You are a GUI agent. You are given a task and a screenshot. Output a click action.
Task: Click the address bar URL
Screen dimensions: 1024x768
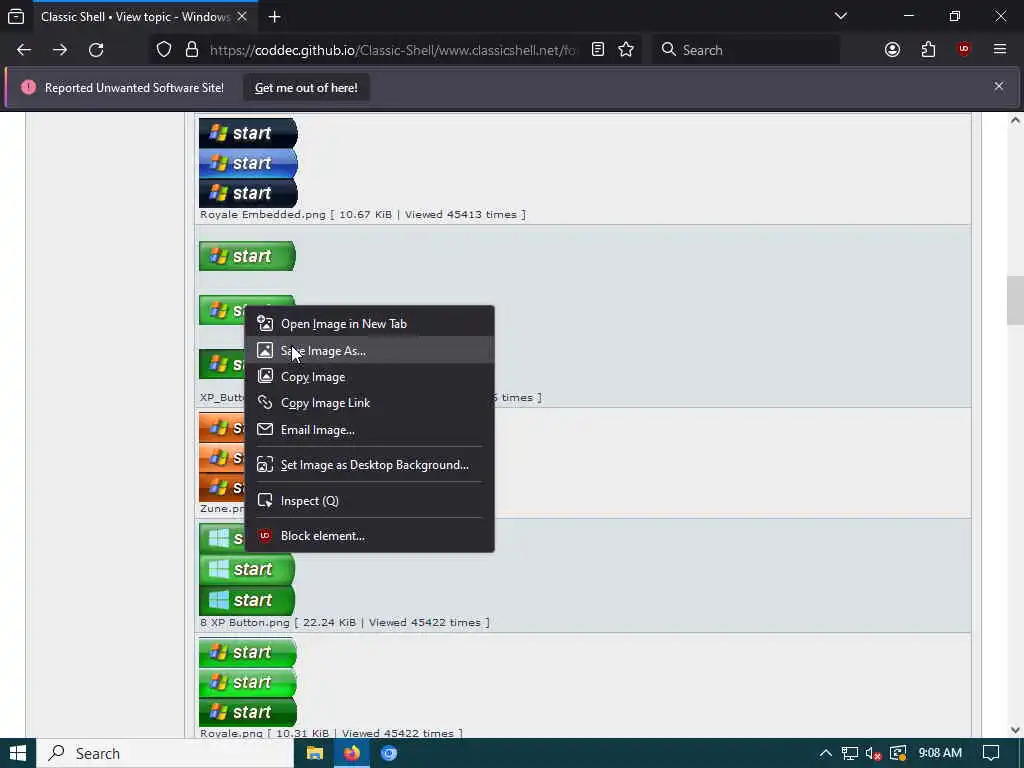(x=393, y=50)
